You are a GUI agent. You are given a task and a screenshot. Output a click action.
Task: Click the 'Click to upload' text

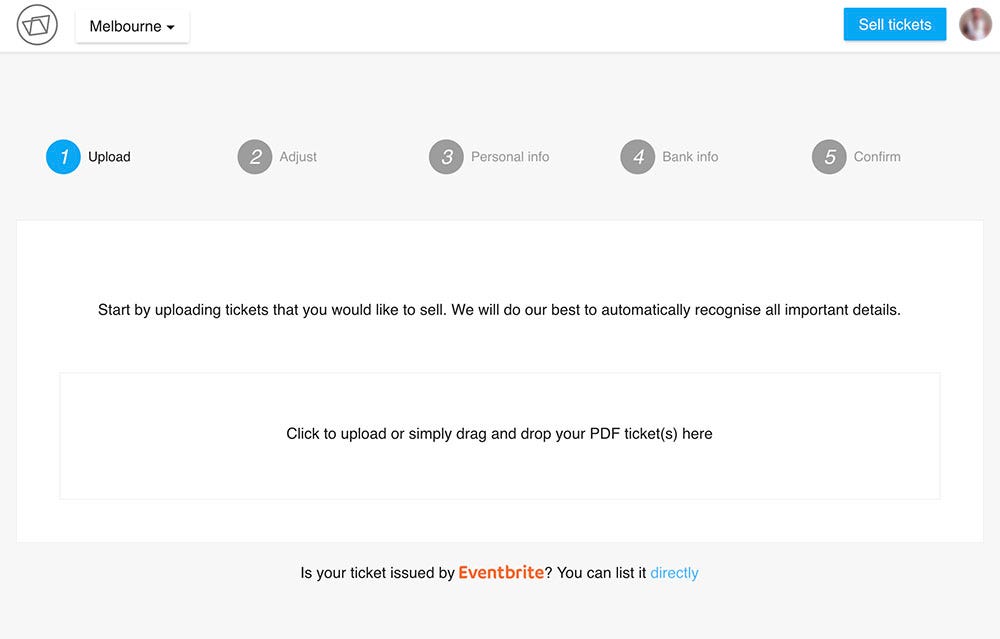point(336,434)
